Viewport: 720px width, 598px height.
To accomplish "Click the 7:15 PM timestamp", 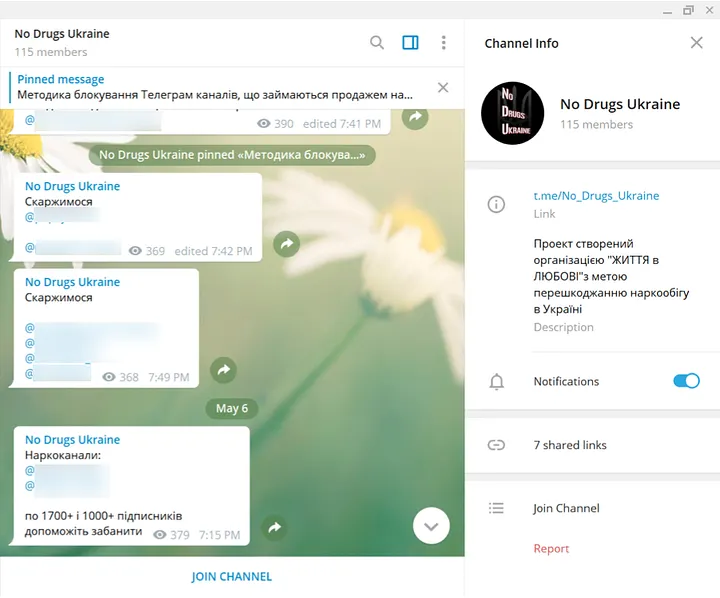I will tap(219, 535).
